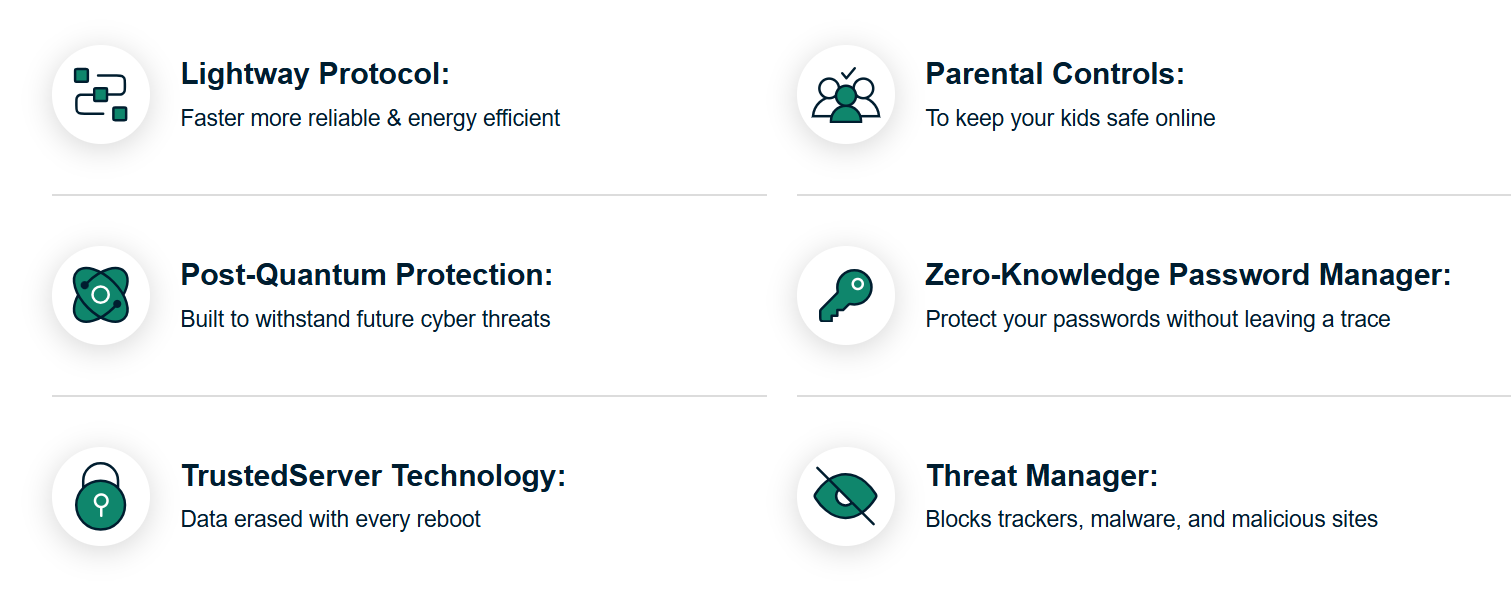Click the Lightway Protocol network nodes icon
The image size is (1511, 598).
pyautogui.click(x=101, y=95)
